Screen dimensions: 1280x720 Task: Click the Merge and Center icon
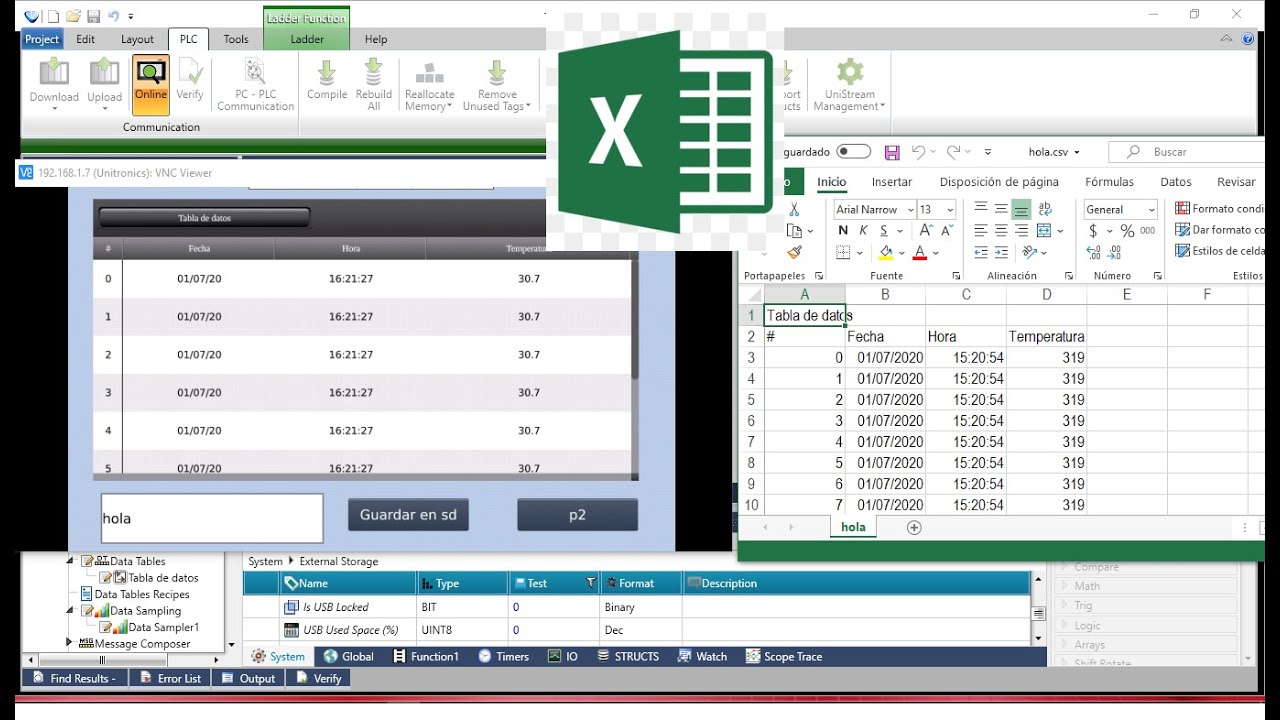[x=1045, y=231]
